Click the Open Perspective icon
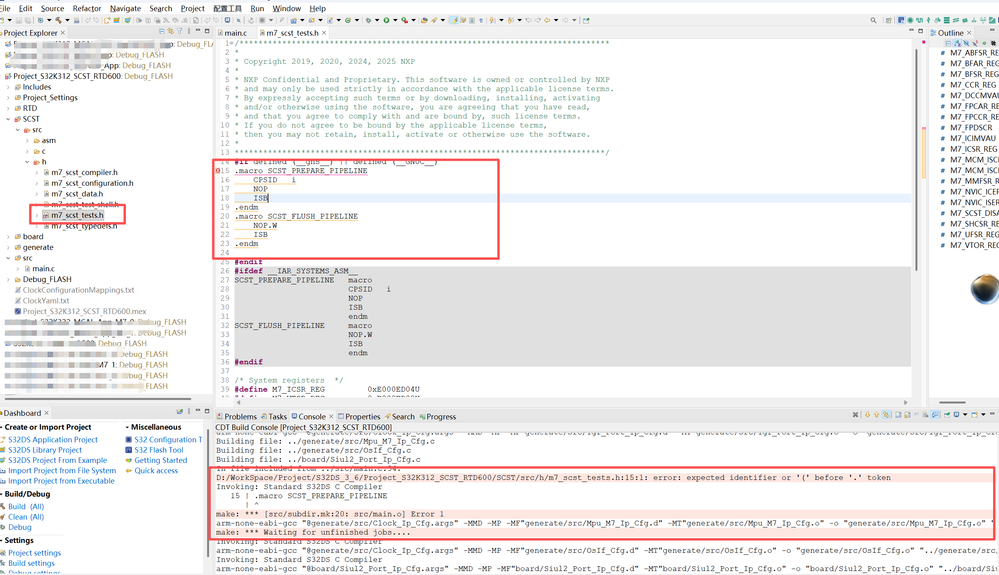Screen dimensions: 999x575 pos(889,20)
